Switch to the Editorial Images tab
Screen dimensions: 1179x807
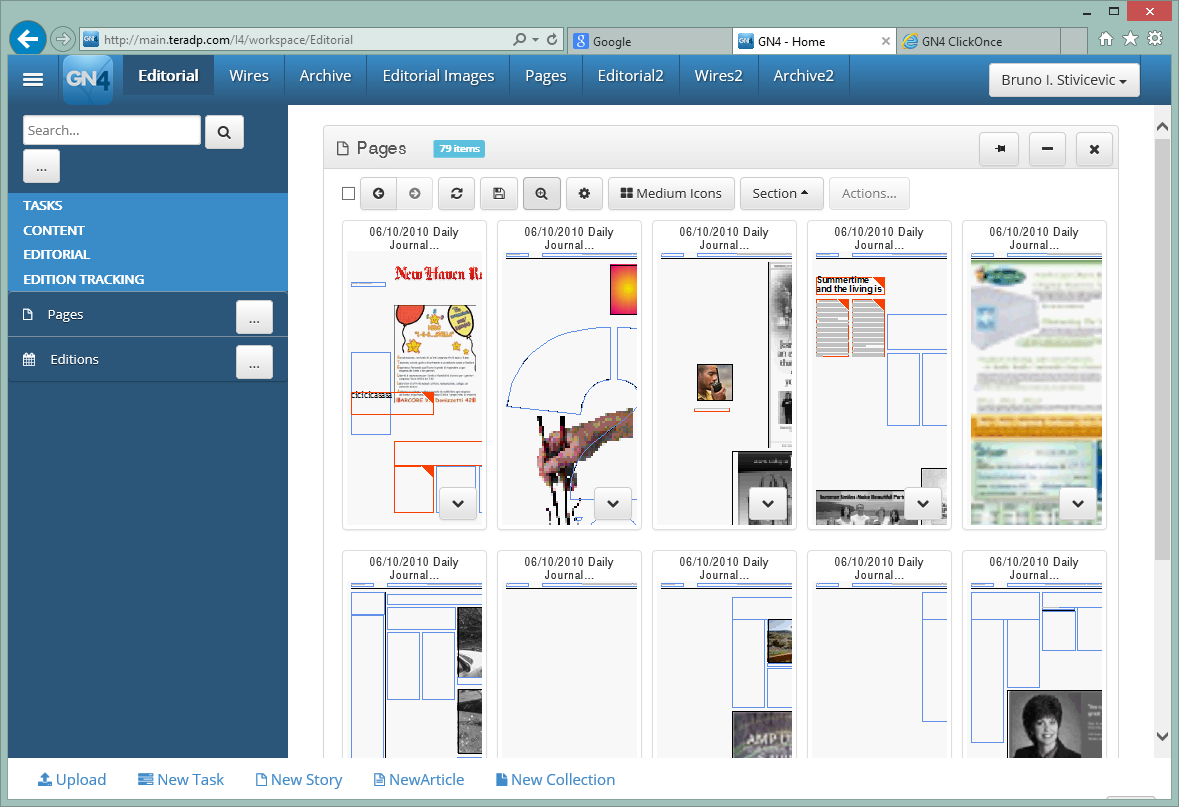[438, 76]
